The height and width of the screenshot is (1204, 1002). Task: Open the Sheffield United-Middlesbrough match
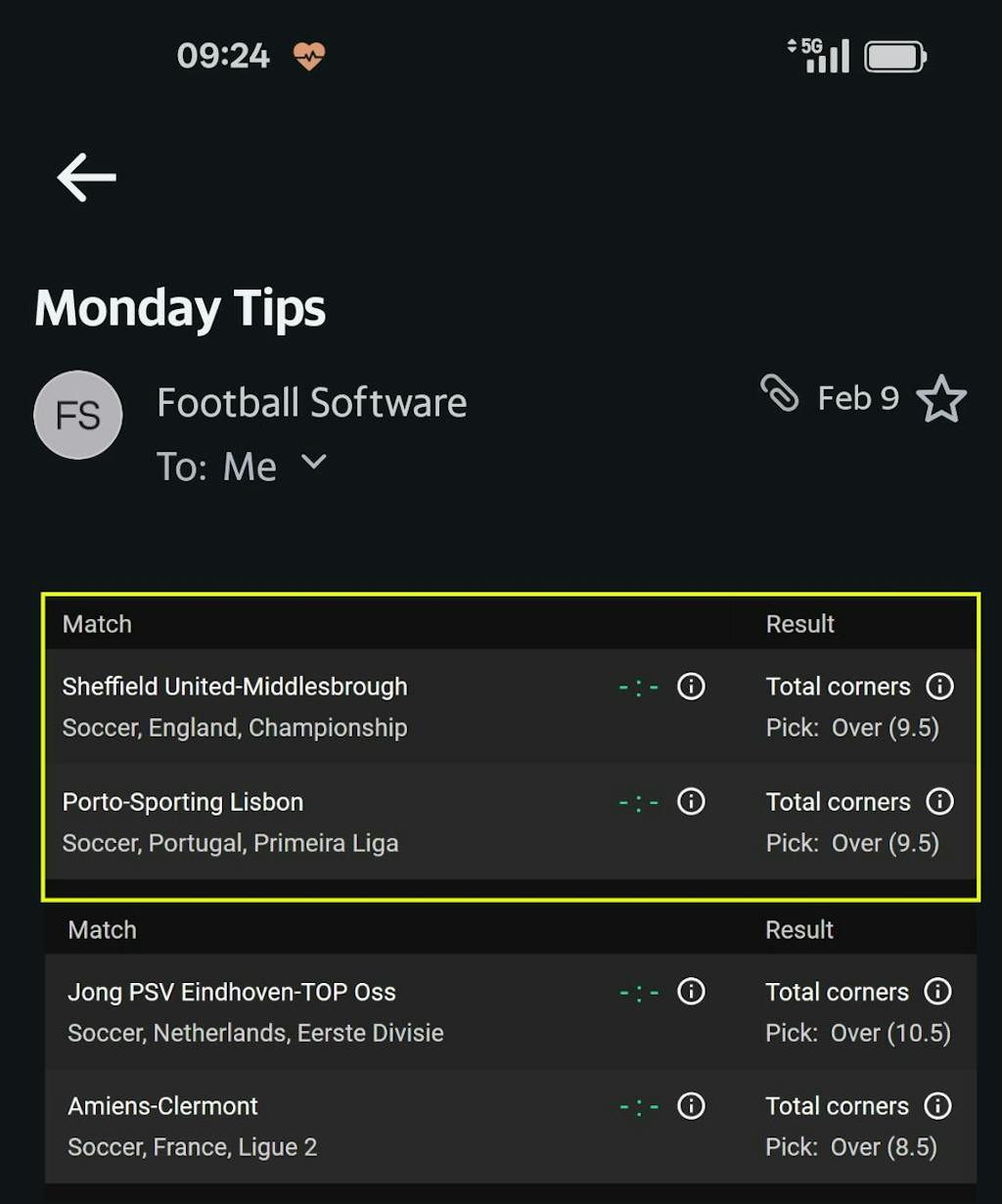235,687
